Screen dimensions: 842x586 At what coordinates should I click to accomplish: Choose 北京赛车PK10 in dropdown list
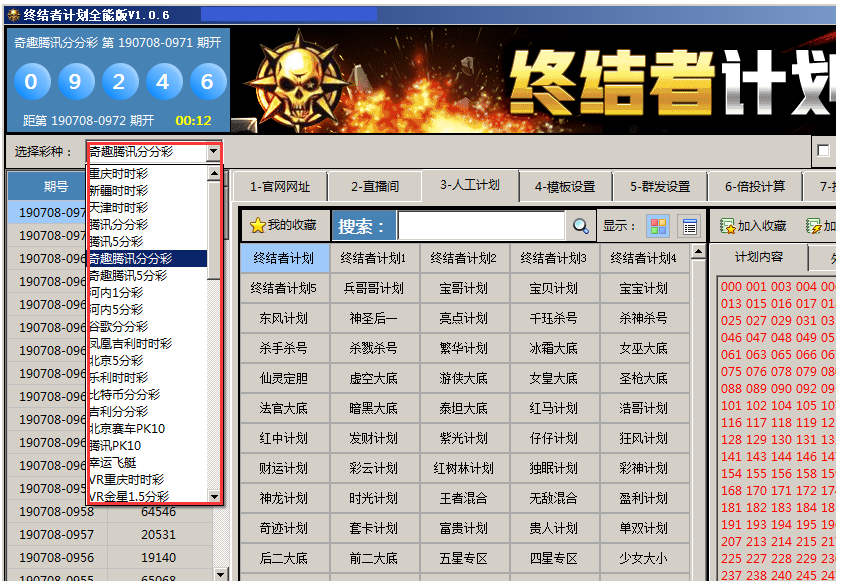(x=127, y=429)
